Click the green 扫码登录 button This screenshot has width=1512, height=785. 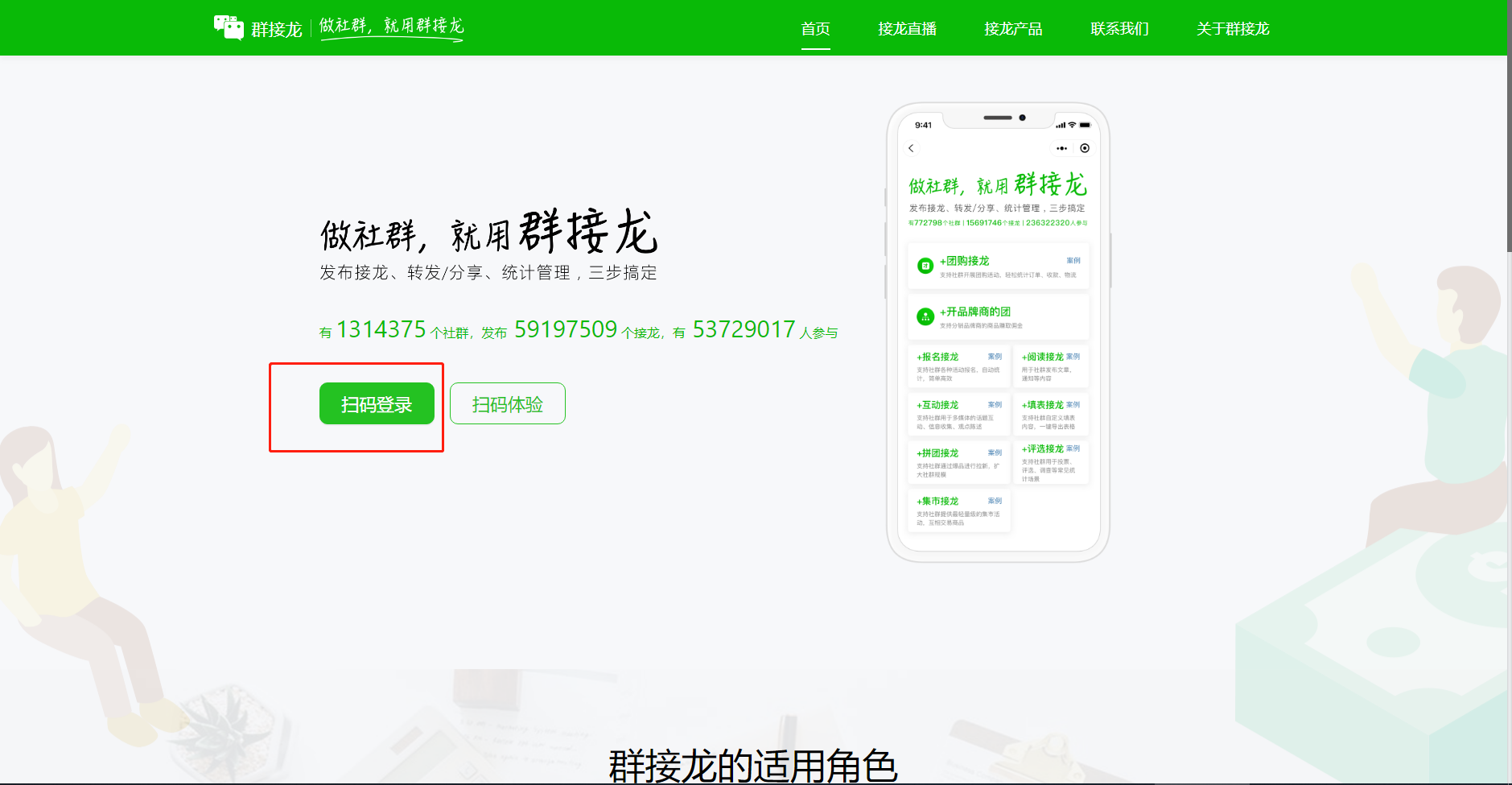coord(377,403)
